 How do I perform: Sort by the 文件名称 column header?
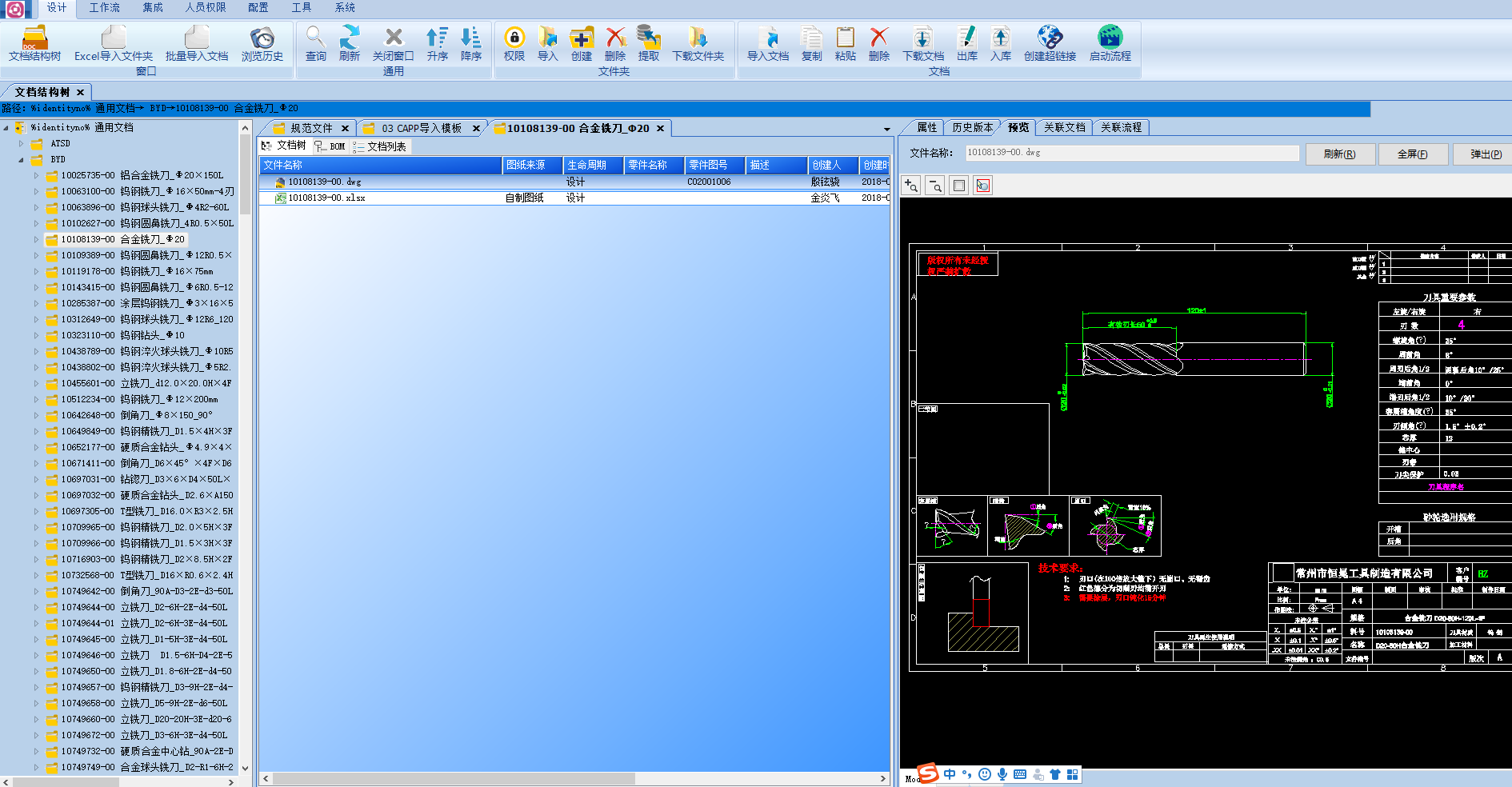[x=380, y=165]
